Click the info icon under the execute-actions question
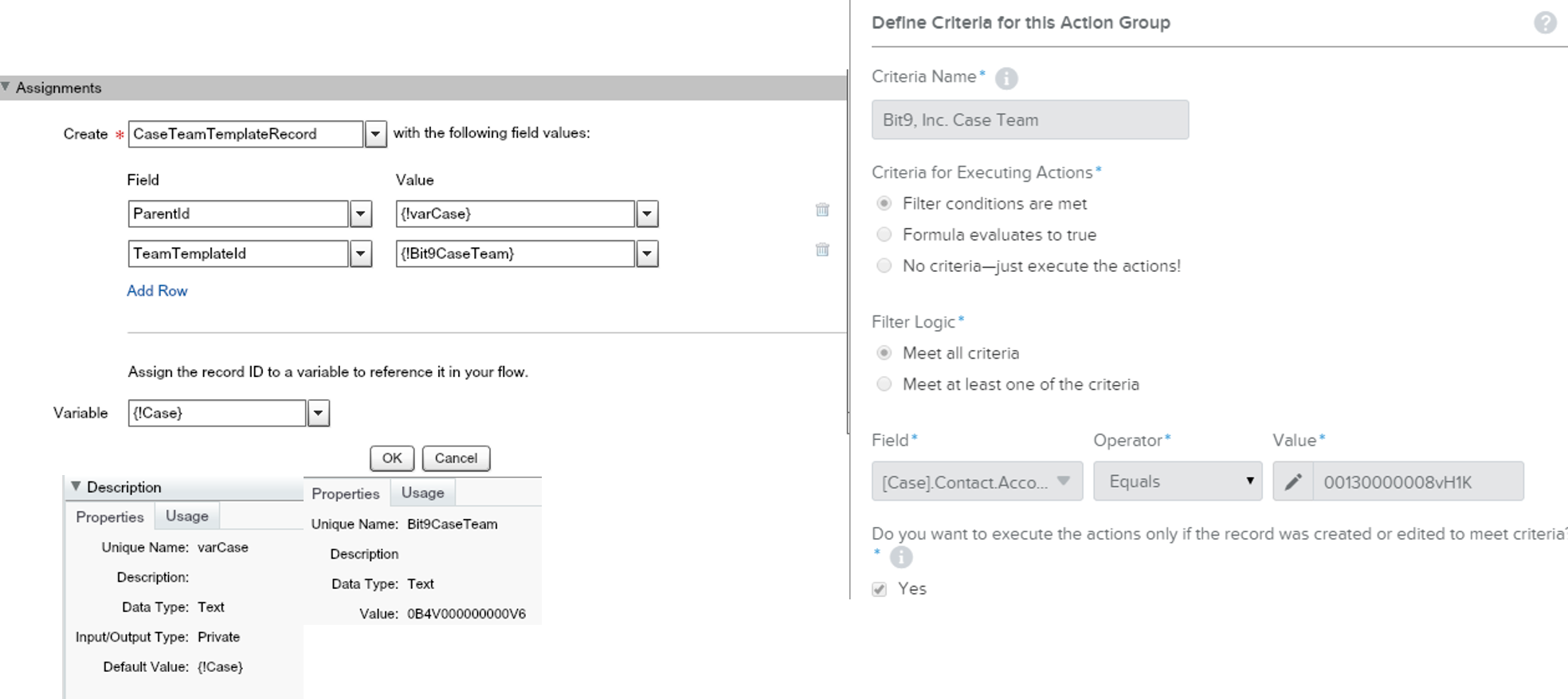This screenshot has width=1568, height=699. [900, 558]
